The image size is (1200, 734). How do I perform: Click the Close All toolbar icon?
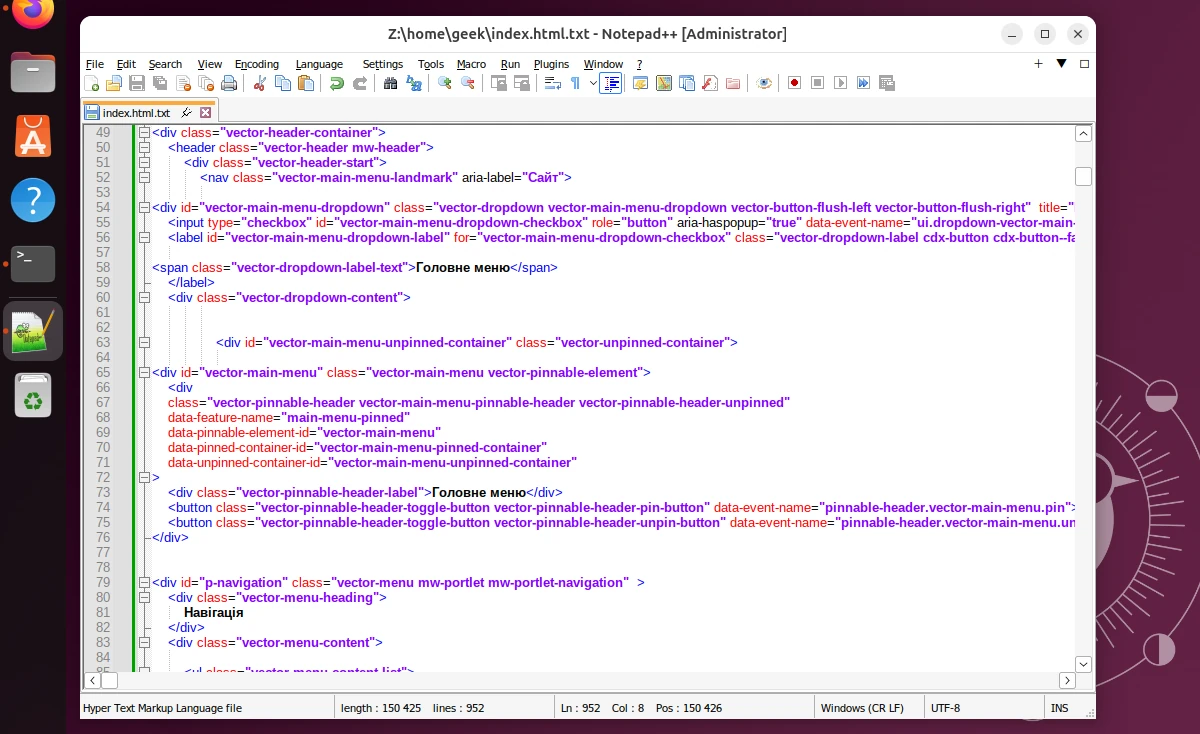pos(205,83)
